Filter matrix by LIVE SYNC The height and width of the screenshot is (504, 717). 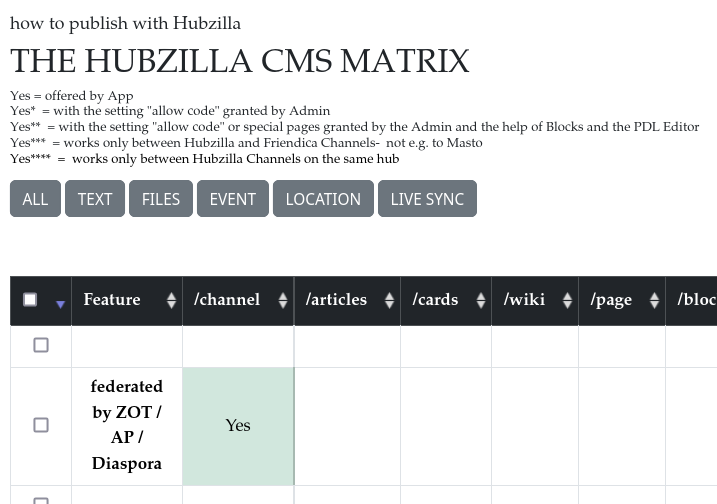point(427,199)
